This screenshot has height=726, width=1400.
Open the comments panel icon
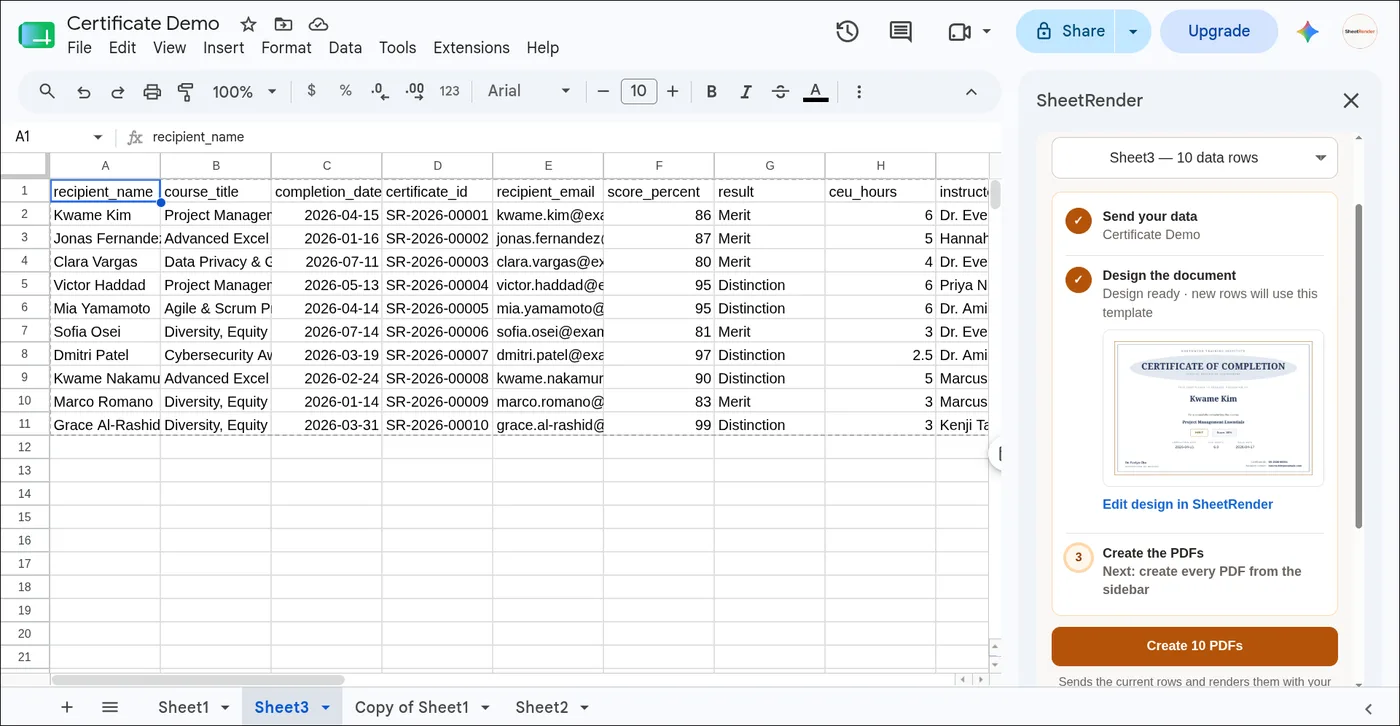(x=900, y=31)
